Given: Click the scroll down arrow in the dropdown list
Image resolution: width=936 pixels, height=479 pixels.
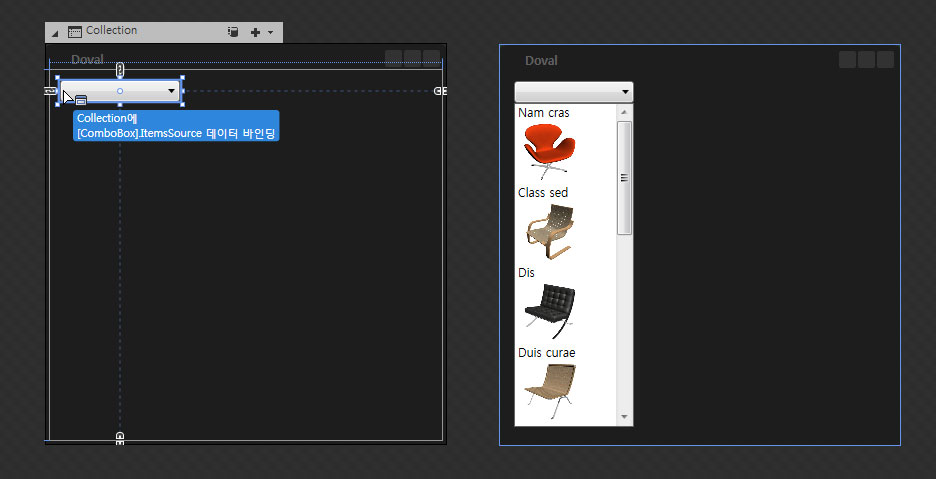Looking at the screenshot, I should pos(624,416).
